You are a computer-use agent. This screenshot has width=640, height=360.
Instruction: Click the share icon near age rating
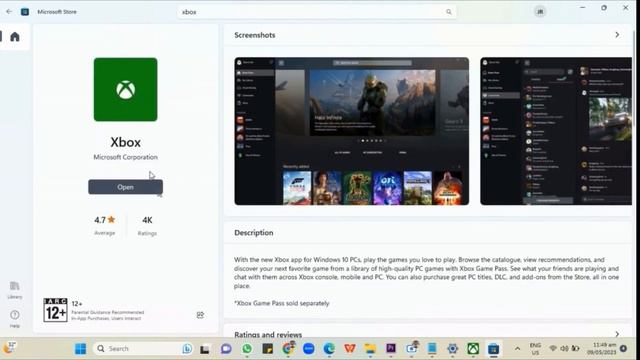click(x=200, y=315)
